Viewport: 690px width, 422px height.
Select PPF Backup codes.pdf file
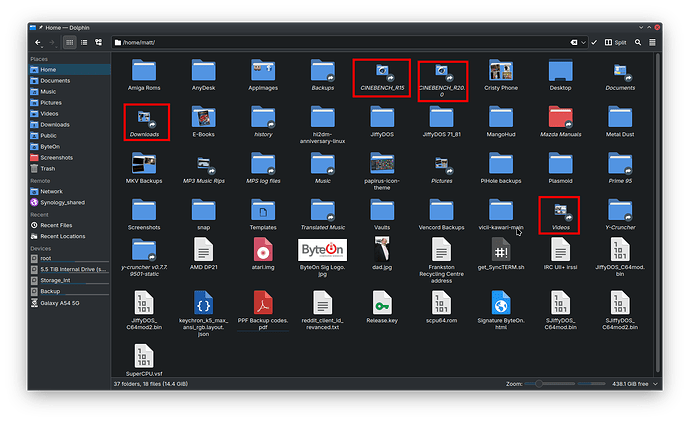(263, 310)
